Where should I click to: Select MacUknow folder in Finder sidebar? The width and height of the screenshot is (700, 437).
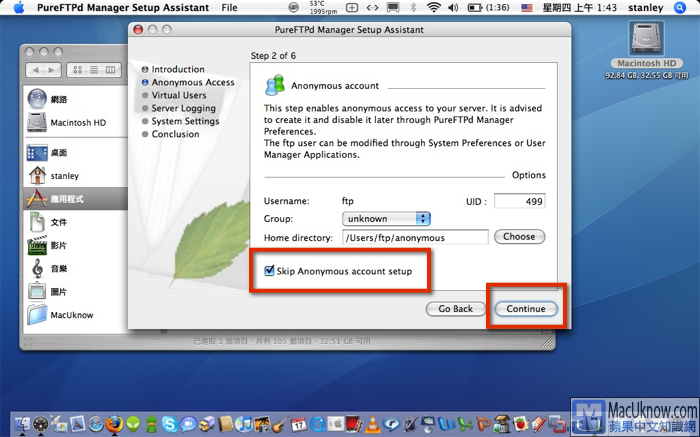[76, 315]
